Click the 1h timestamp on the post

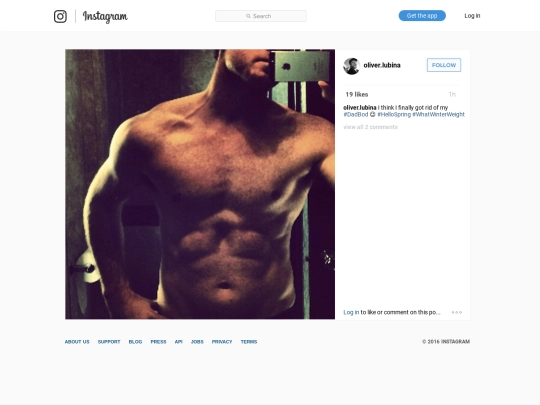pos(452,94)
